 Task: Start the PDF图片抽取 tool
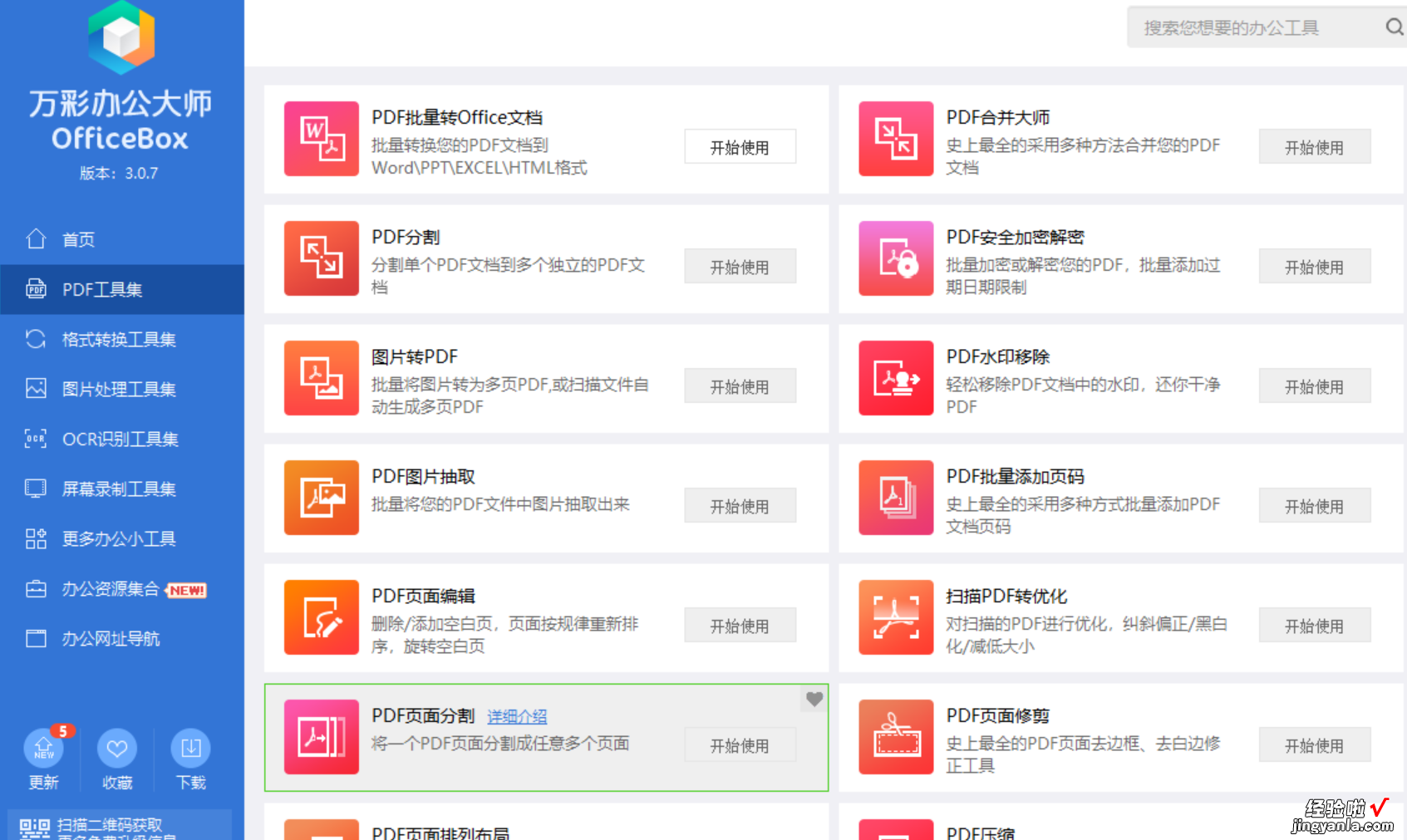click(740, 506)
